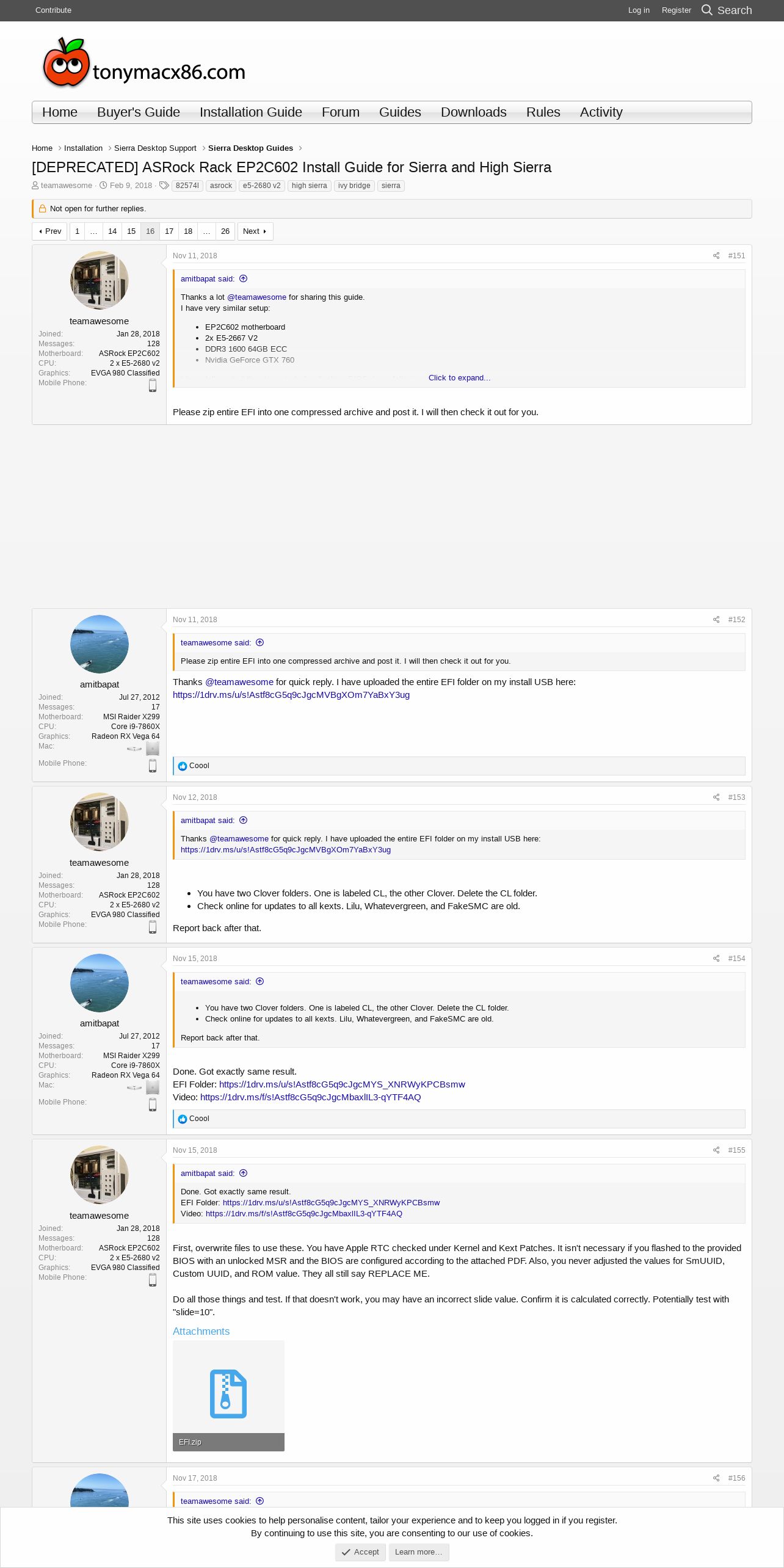Open the Forum menu item
The height and width of the screenshot is (1568, 784).
tap(341, 112)
